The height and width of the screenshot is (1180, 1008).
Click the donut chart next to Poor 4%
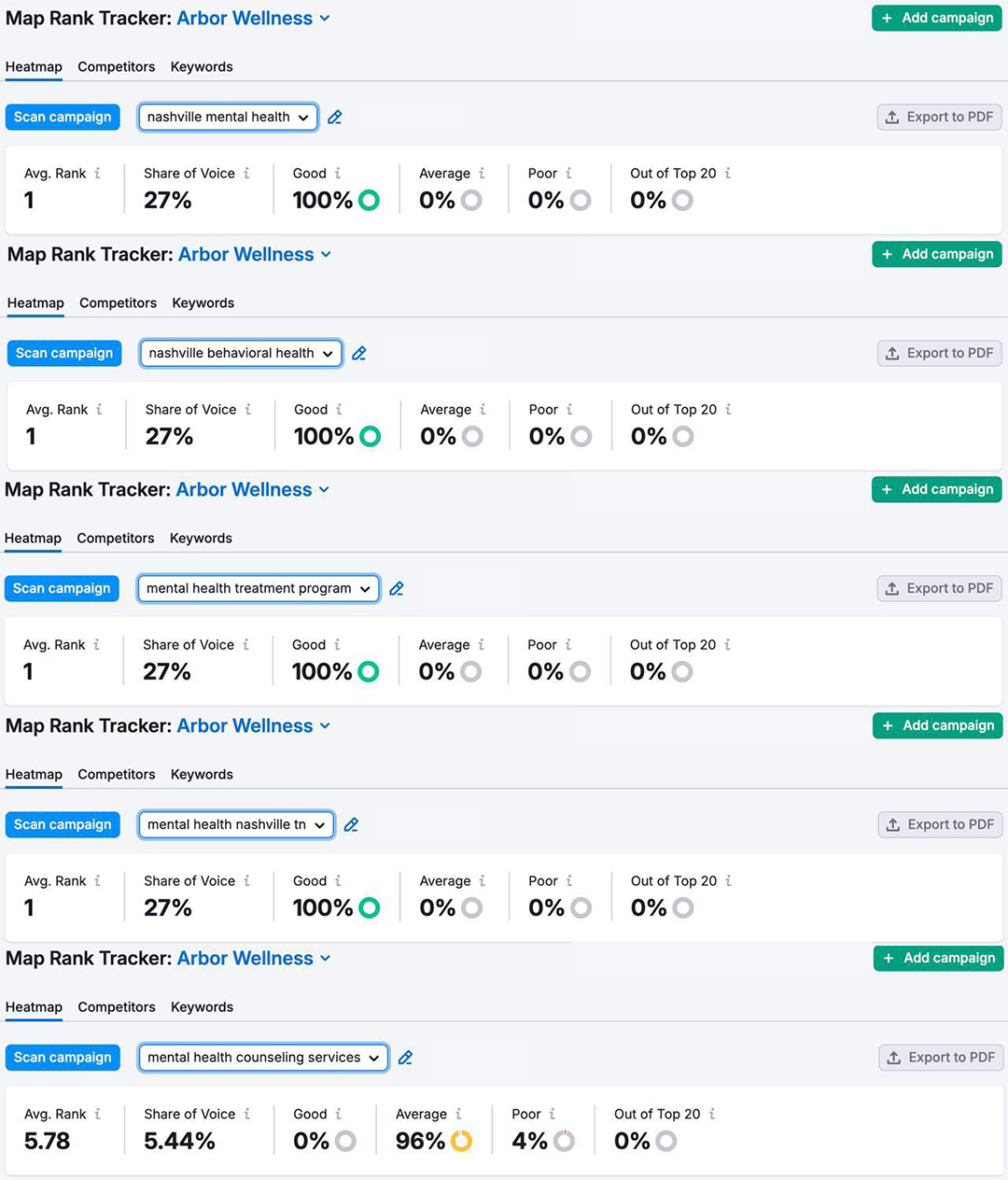[x=564, y=1141]
